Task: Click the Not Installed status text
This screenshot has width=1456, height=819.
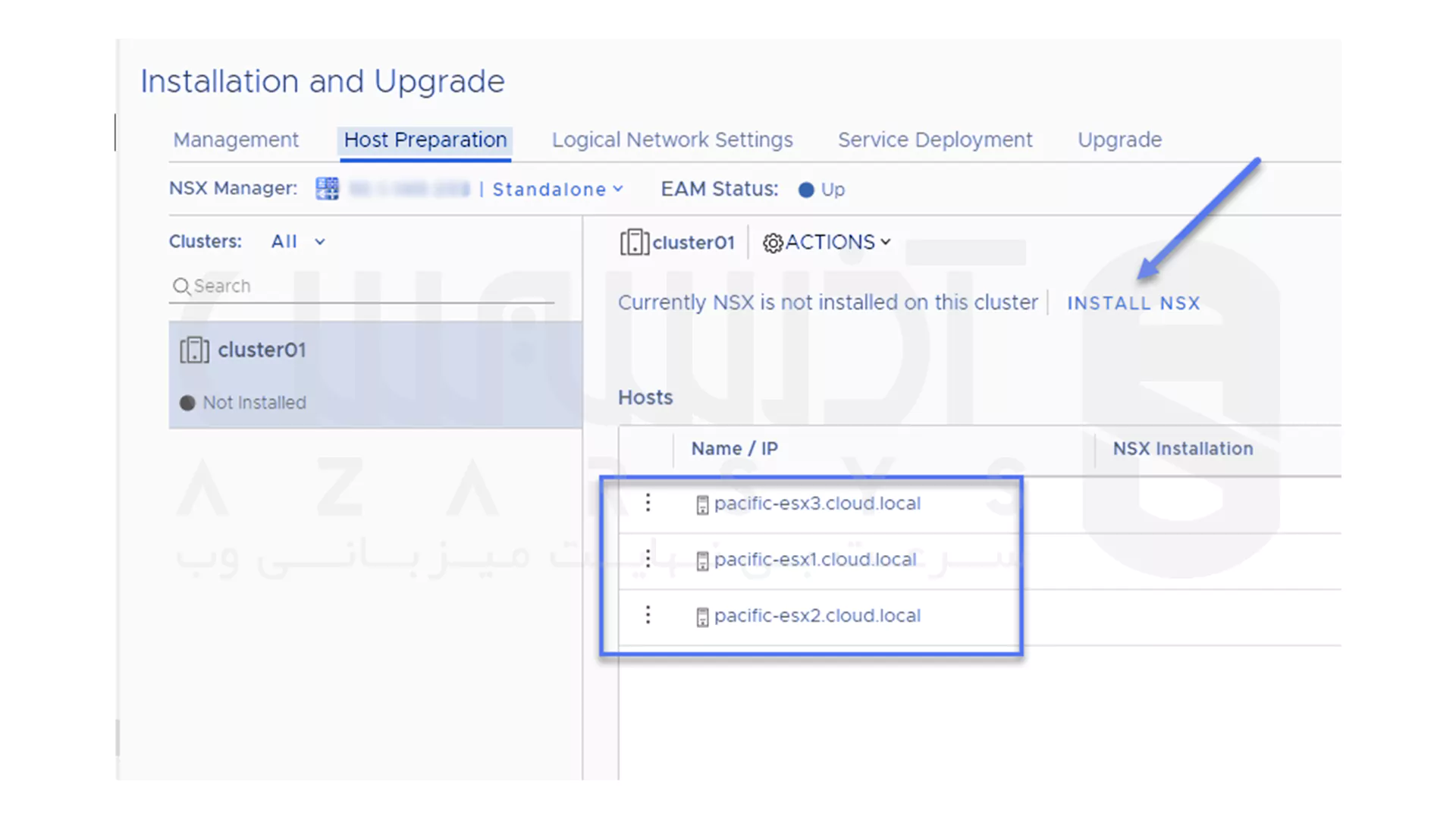Action: coord(254,403)
